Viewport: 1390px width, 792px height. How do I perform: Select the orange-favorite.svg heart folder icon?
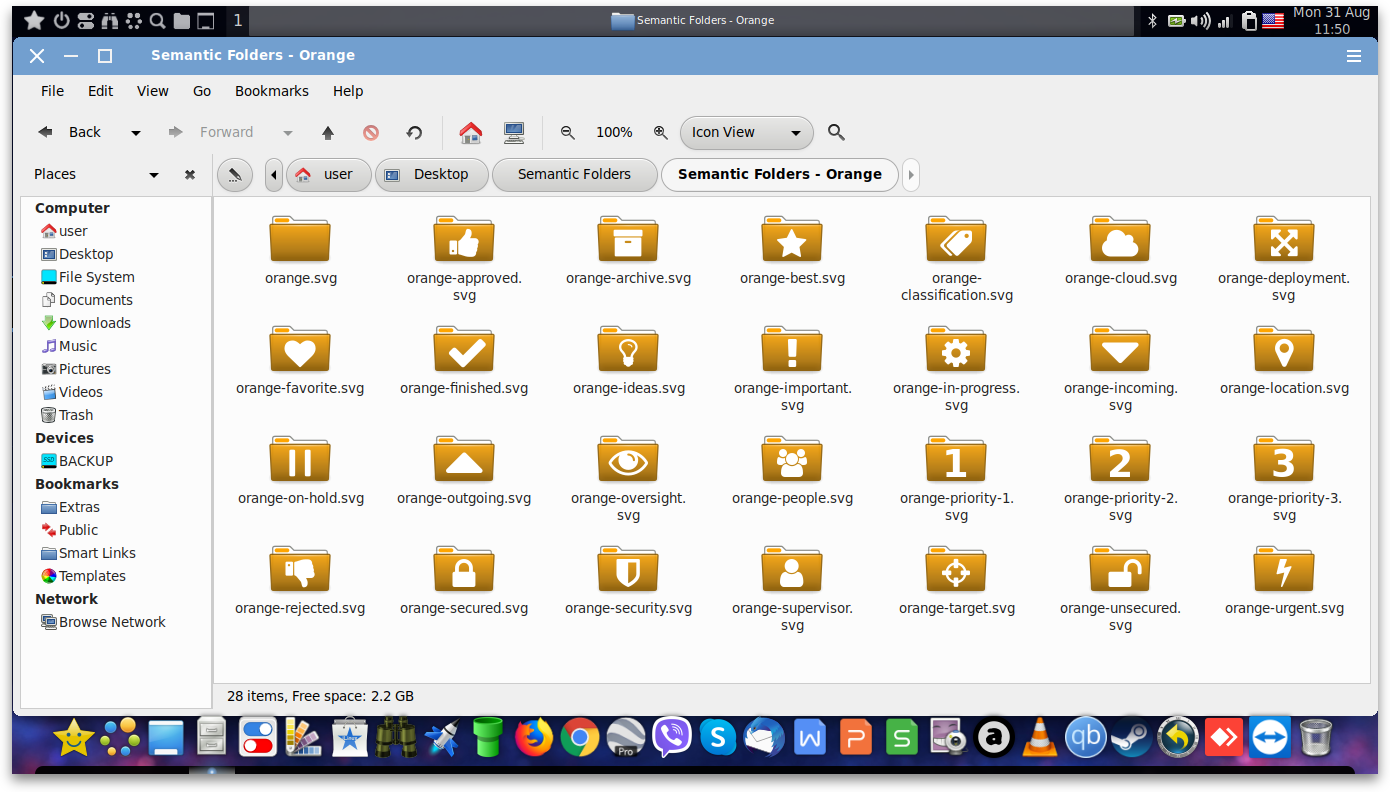pos(300,349)
